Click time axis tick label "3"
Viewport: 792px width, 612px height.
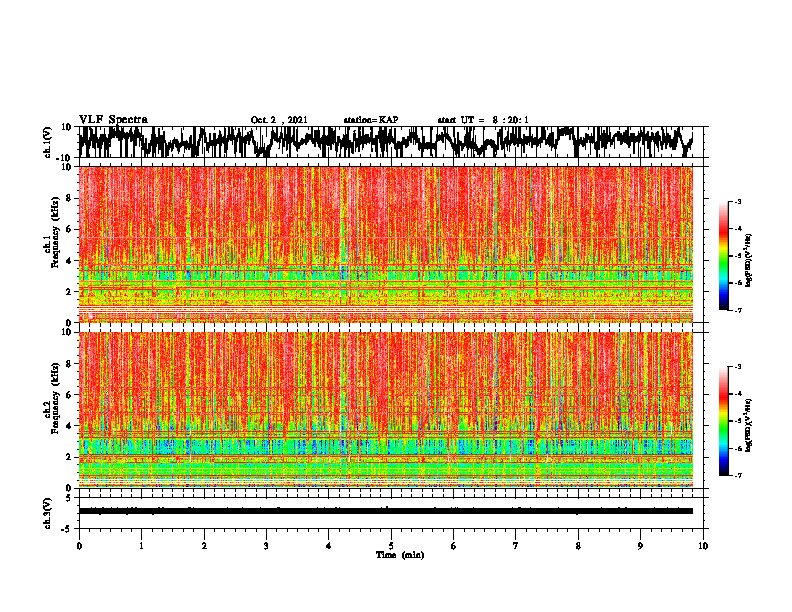pyautogui.click(x=266, y=546)
